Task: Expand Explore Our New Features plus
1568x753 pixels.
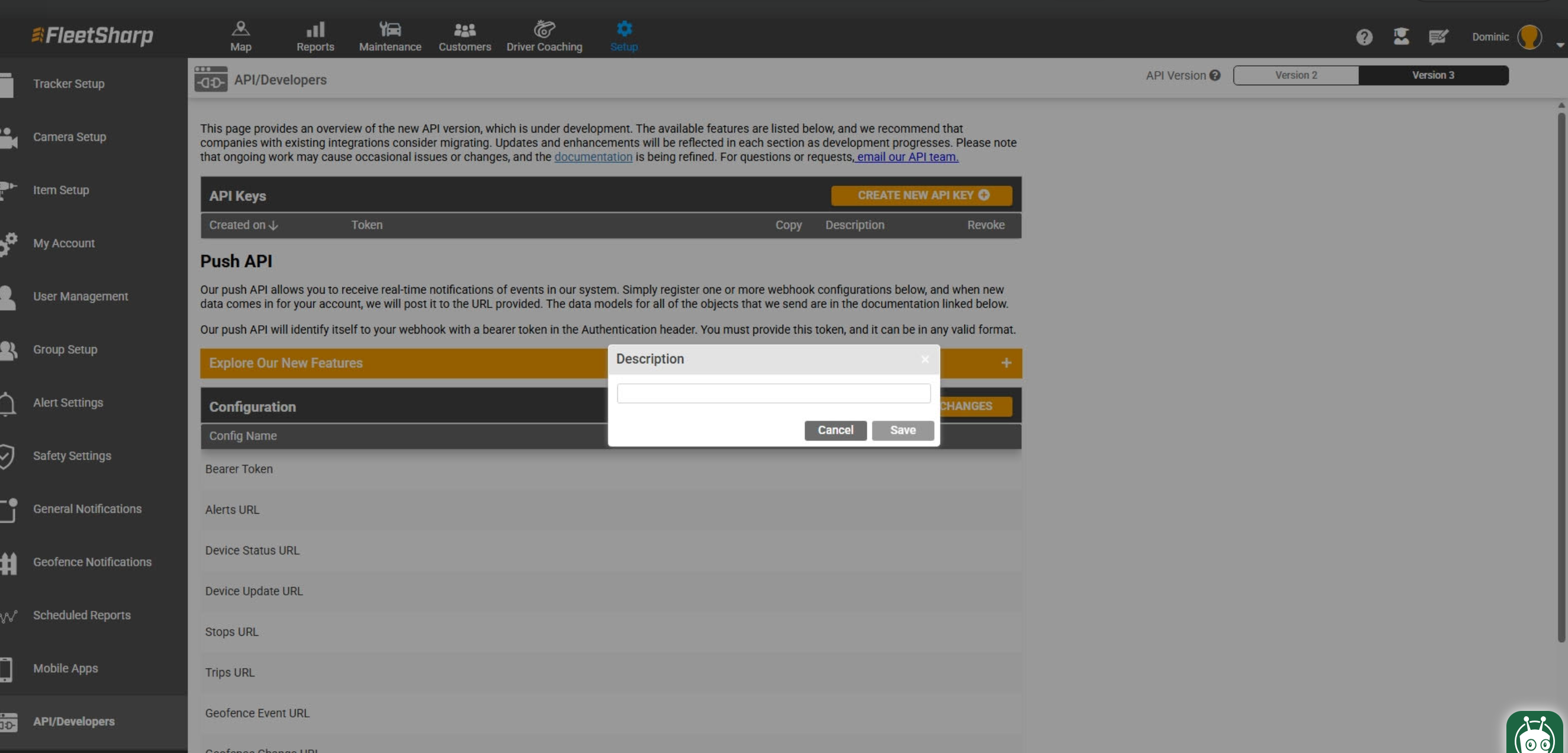Action: click(1006, 363)
